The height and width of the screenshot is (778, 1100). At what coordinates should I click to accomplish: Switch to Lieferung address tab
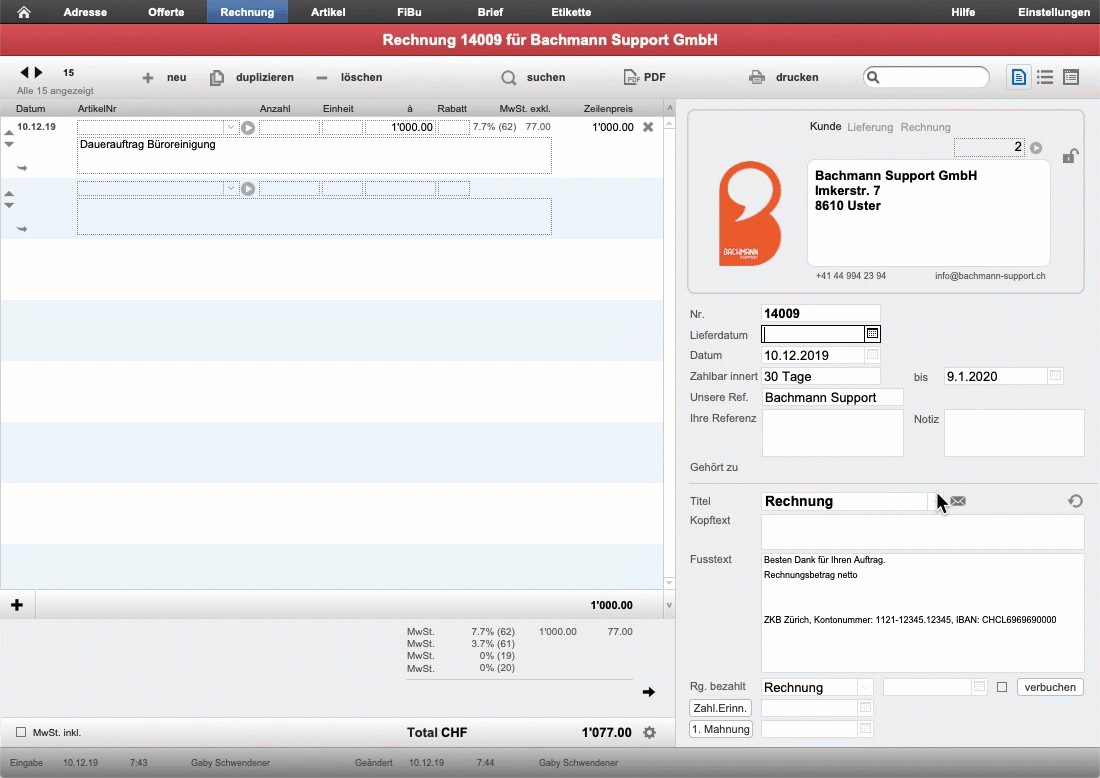coord(870,127)
